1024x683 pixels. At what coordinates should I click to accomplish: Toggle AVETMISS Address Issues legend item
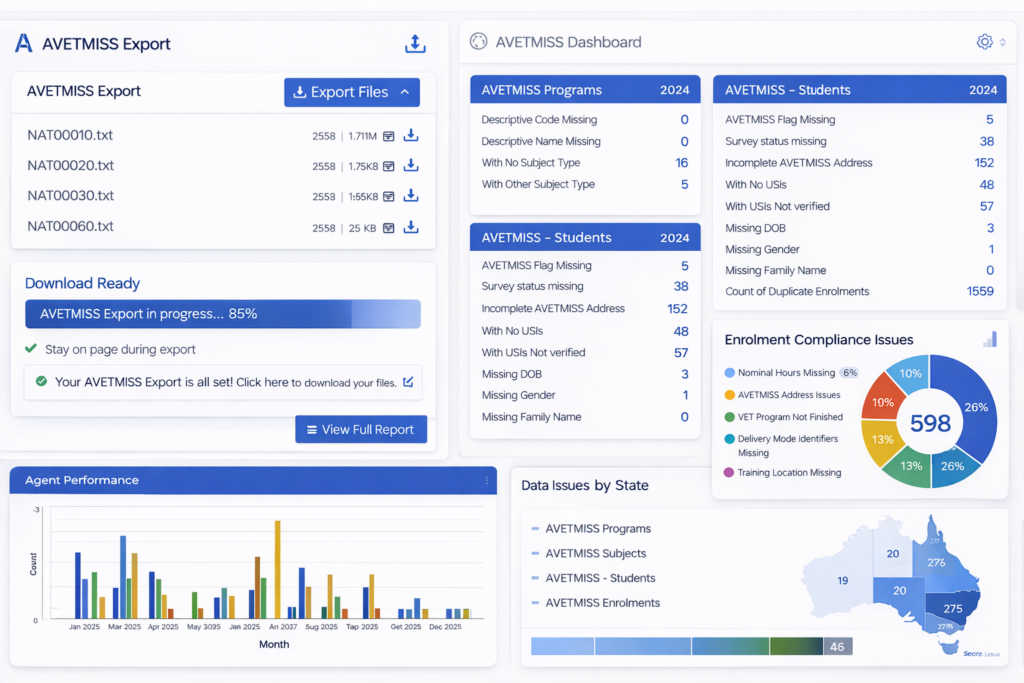788,395
